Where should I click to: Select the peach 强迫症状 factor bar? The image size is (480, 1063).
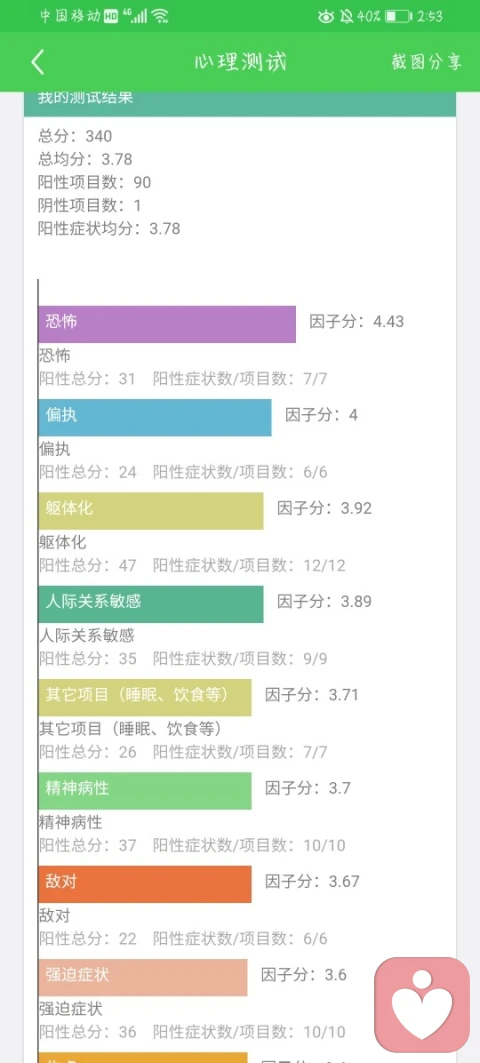point(142,977)
